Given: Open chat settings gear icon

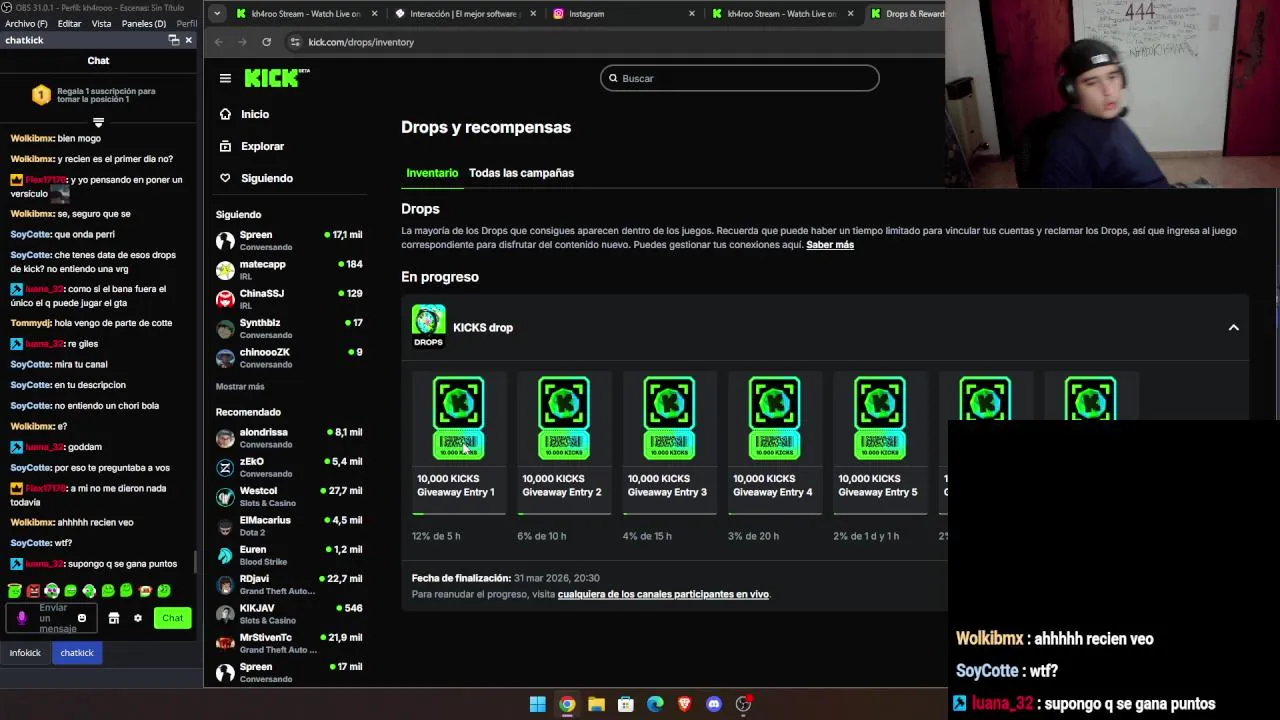Looking at the screenshot, I should [138, 618].
